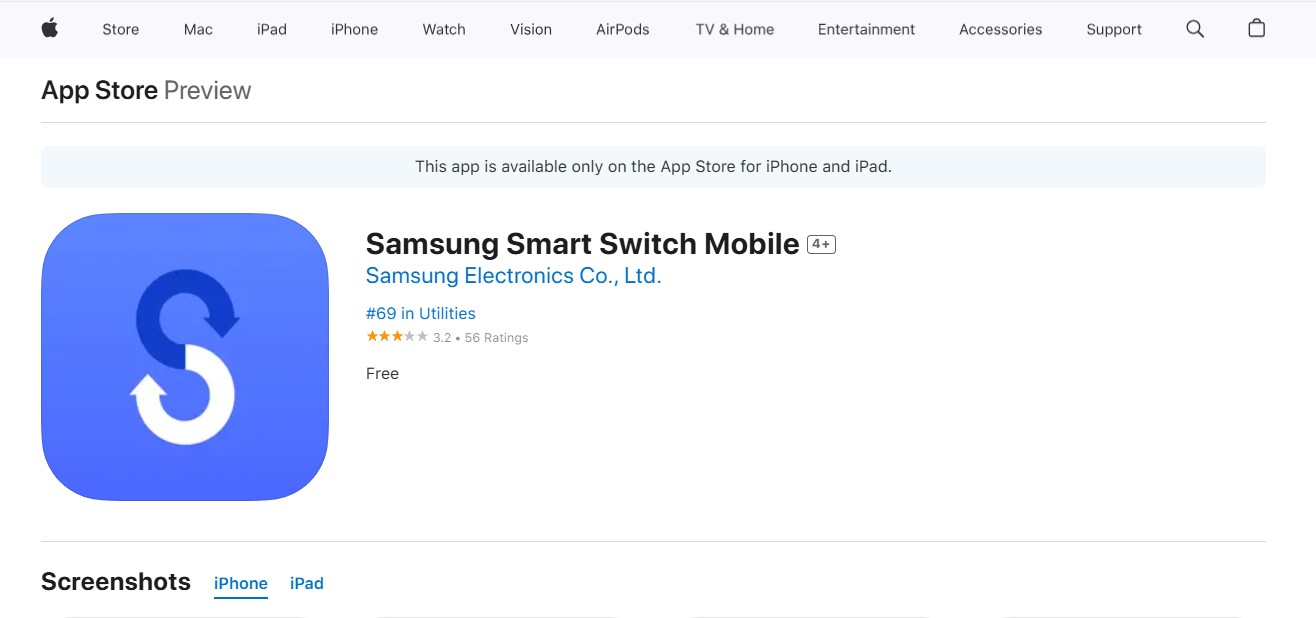Open the Vision menu
The width and height of the screenshot is (1316, 618).
coord(531,29)
